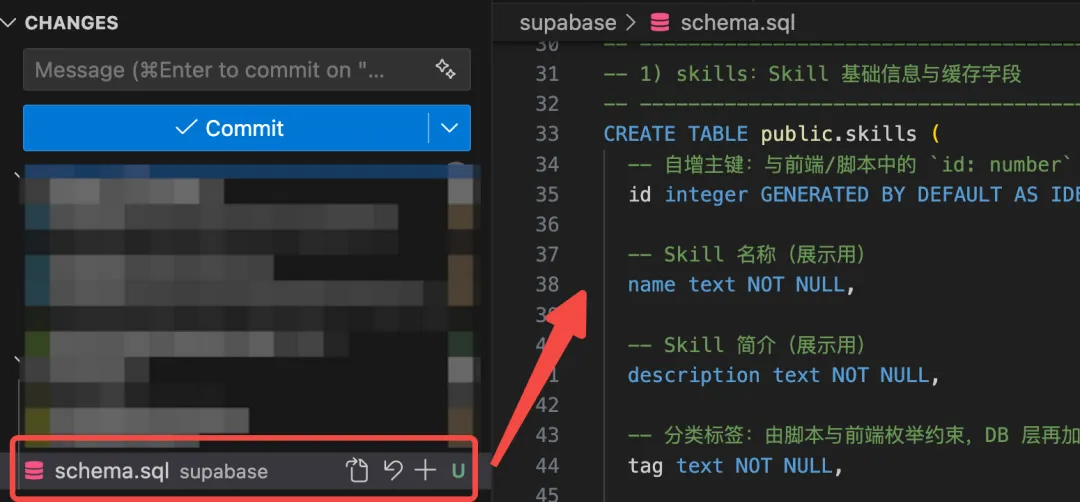Click the pink database icon in changes list
This screenshot has height=502, width=1080.
34,471
